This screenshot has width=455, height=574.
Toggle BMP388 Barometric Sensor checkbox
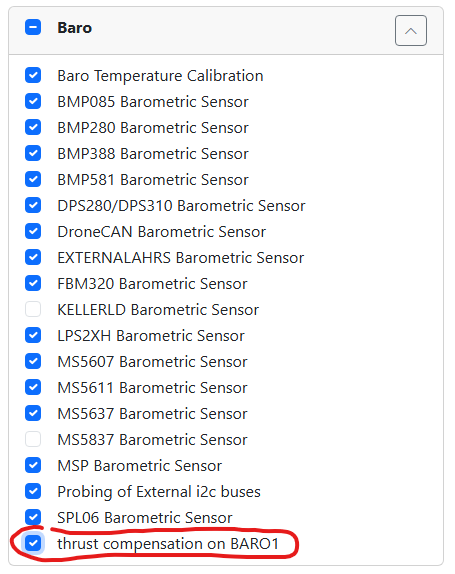[x=33, y=153]
